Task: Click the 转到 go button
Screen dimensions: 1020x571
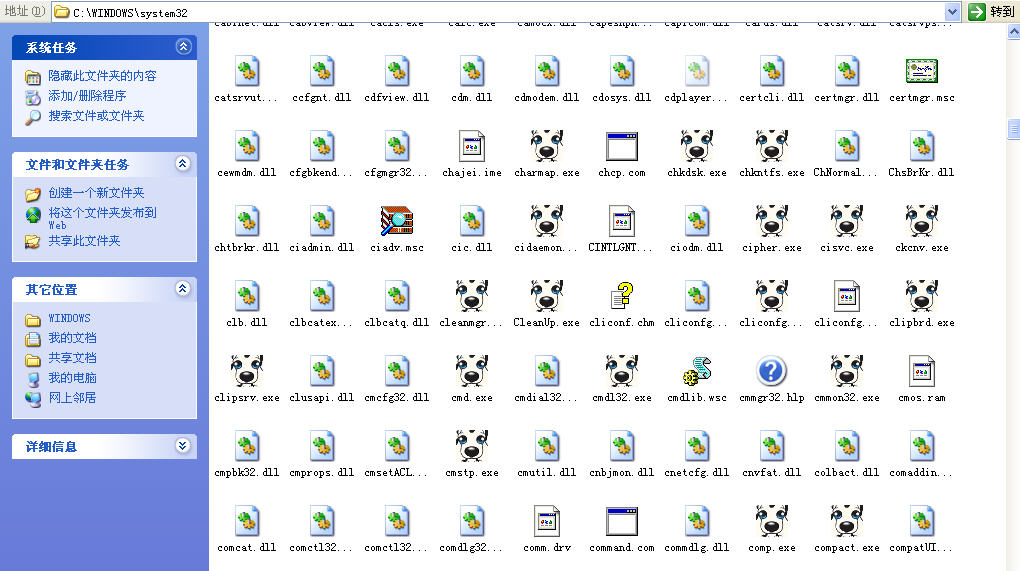Action: pyautogui.click(x=991, y=12)
